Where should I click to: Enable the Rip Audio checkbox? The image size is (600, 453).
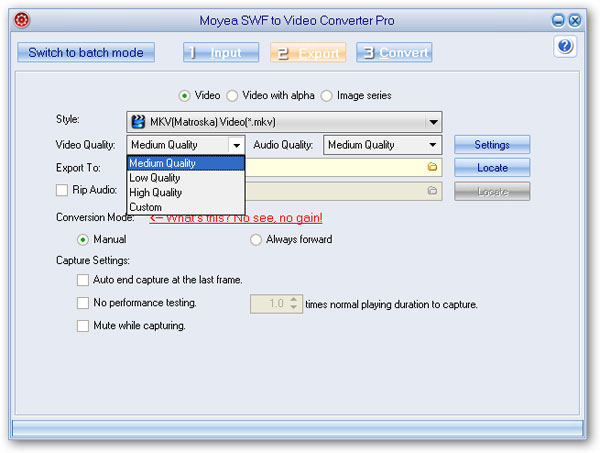coord(62,190)
